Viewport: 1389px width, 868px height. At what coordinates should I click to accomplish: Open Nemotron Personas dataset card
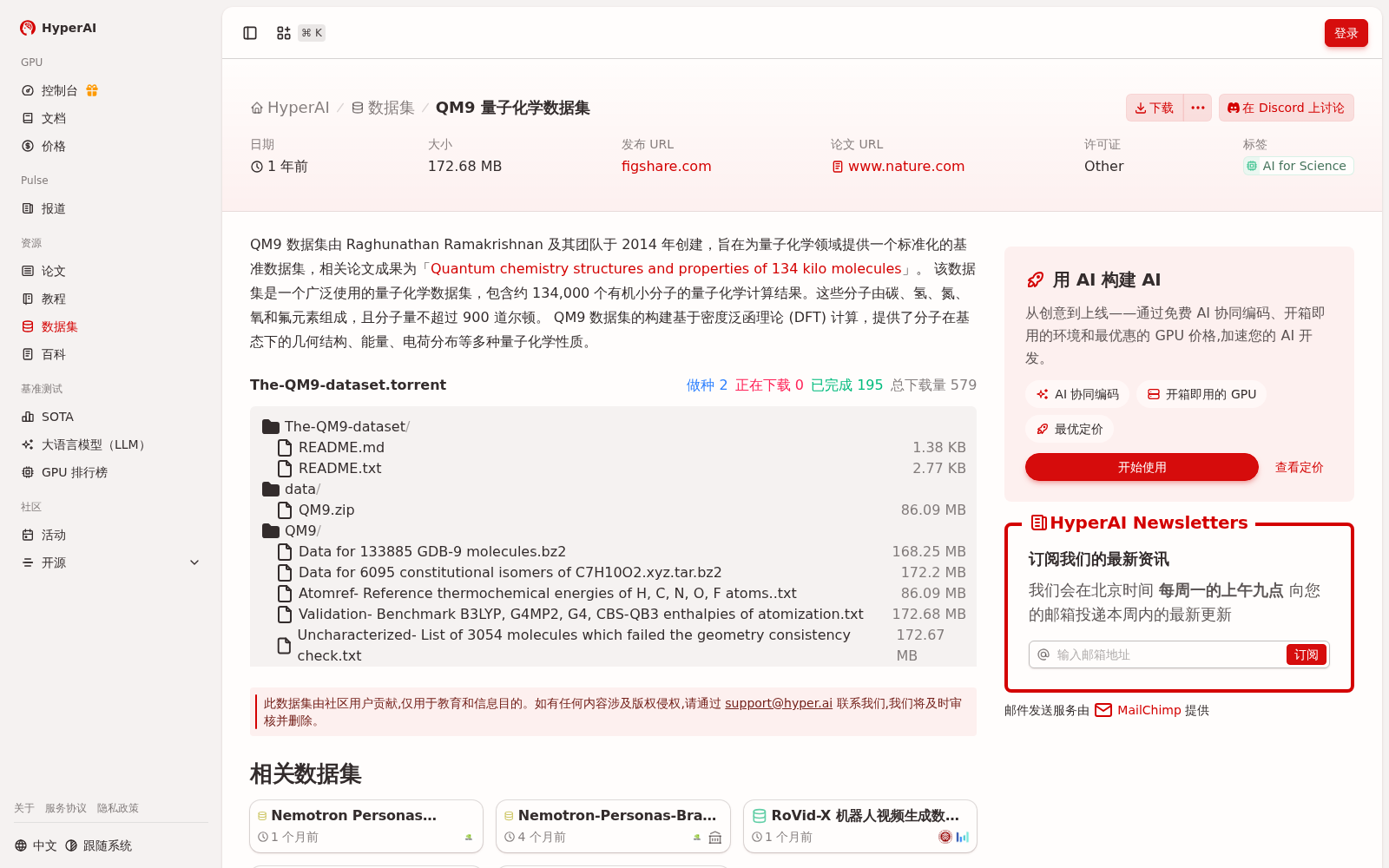click(366, 825)
